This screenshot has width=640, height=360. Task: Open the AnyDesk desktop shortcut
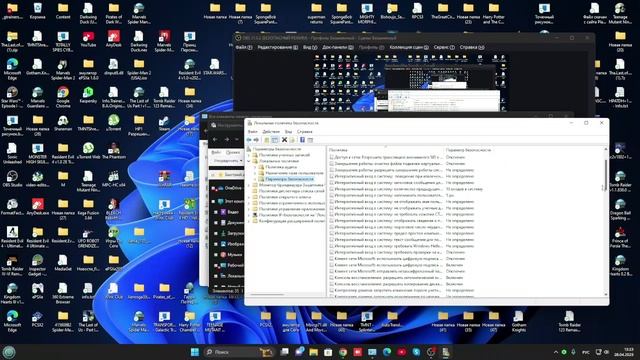113,39
